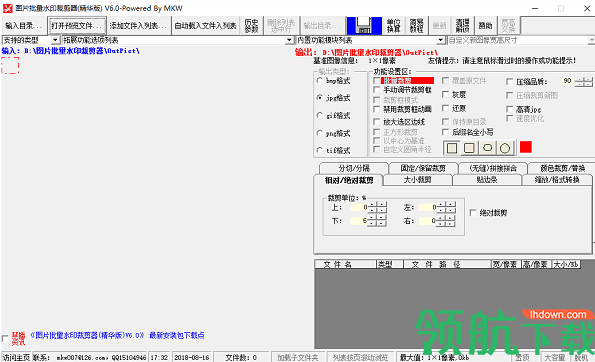Viewport: 595px width, 362px height.
Task: Switch to the 贴边条 tab
Action: click(487, 180)
